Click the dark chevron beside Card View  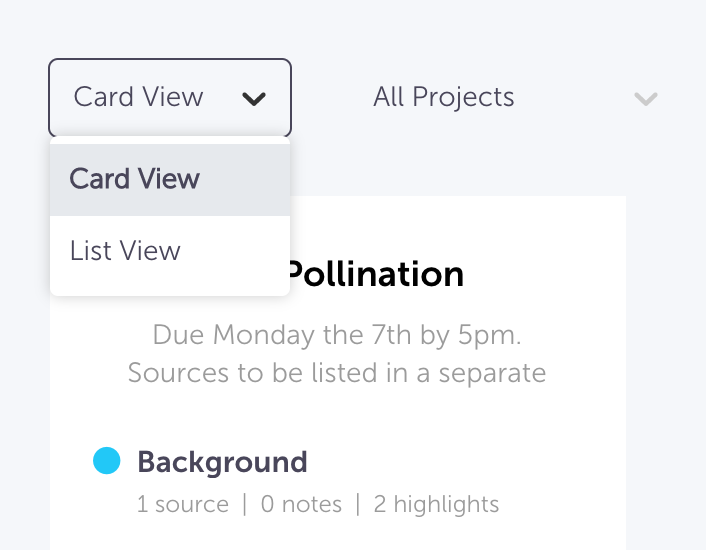[x=254, y=99]
